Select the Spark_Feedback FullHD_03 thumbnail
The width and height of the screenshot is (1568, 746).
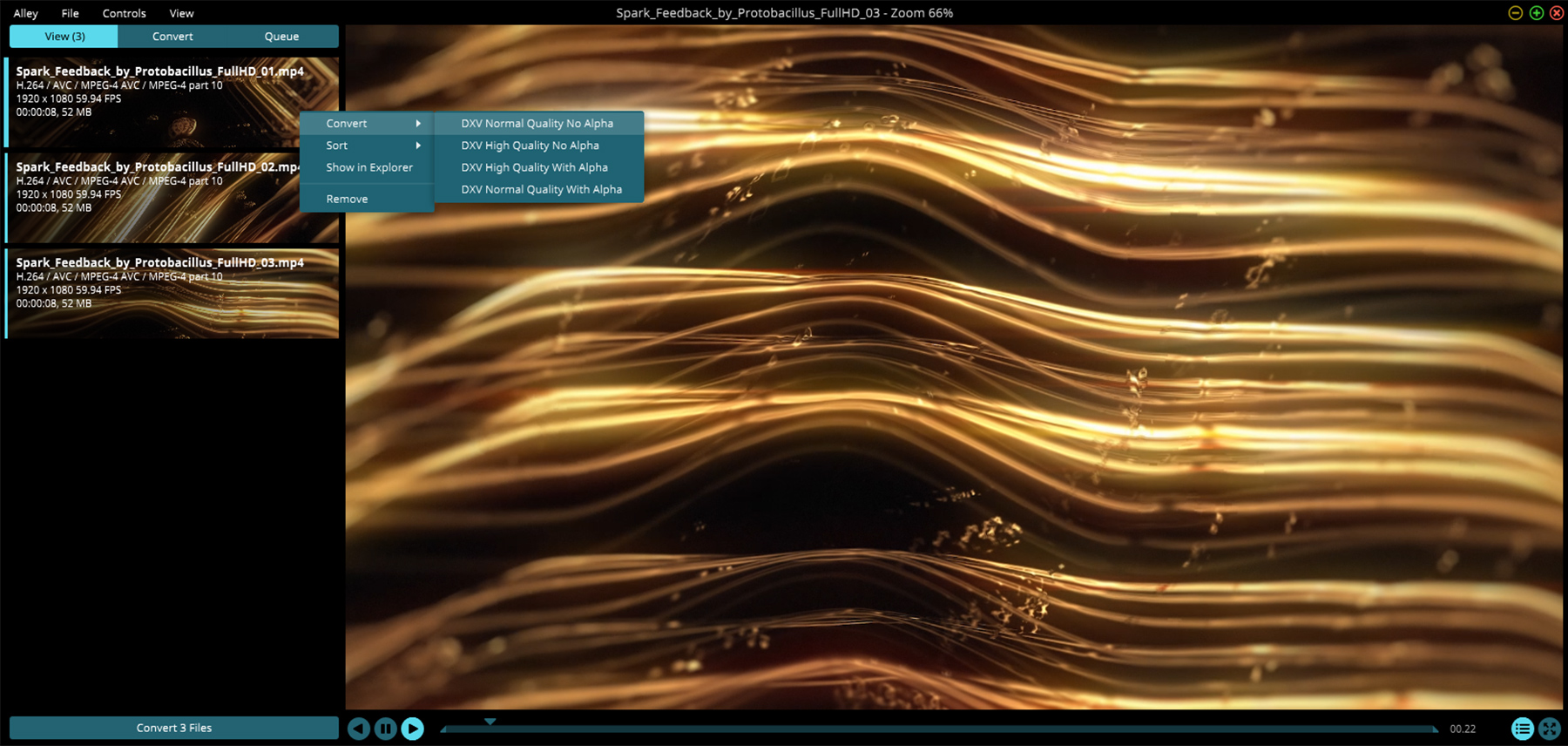coord(172,295)
